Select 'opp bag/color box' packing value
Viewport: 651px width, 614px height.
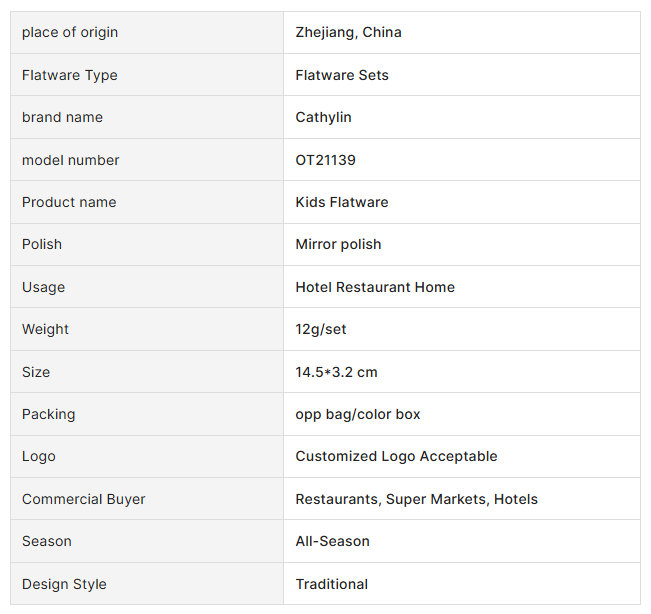click(358, 414)
